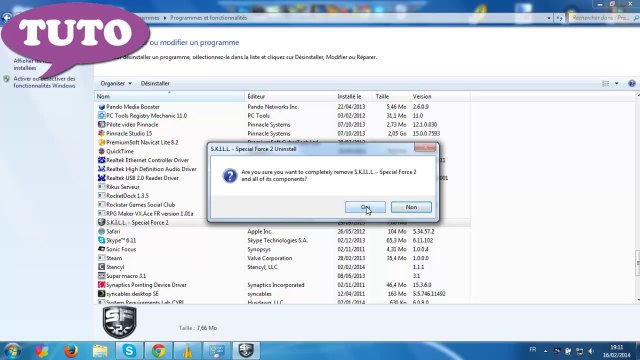
Task: Select the RocketDock 1.3.5 entry
Action: 127,196
